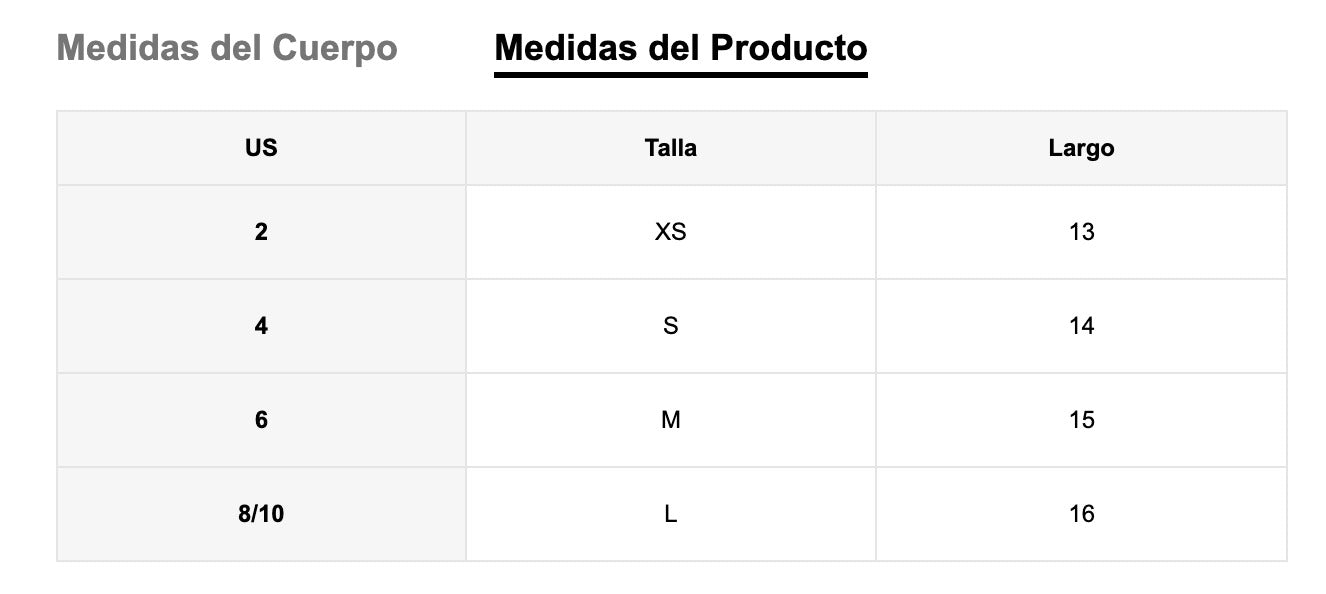Click the XS size cell
The image size is (1326, 594).
670,232
